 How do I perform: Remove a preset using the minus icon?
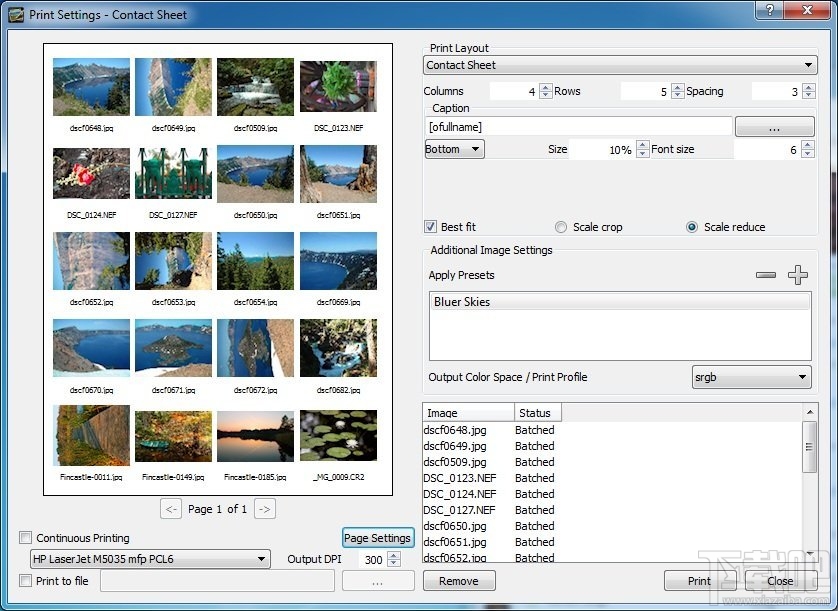[x=765, y=274]
